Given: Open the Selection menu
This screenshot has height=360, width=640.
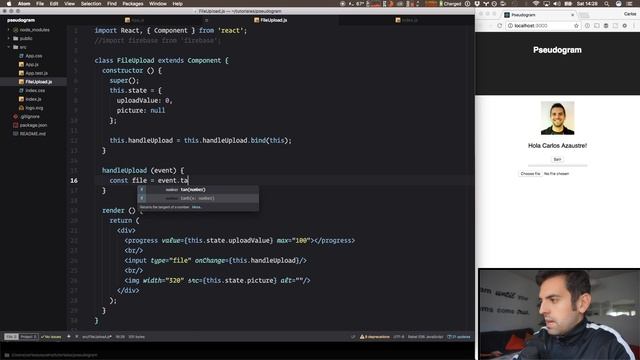Looking at the screenshot, I should point(91,4).
